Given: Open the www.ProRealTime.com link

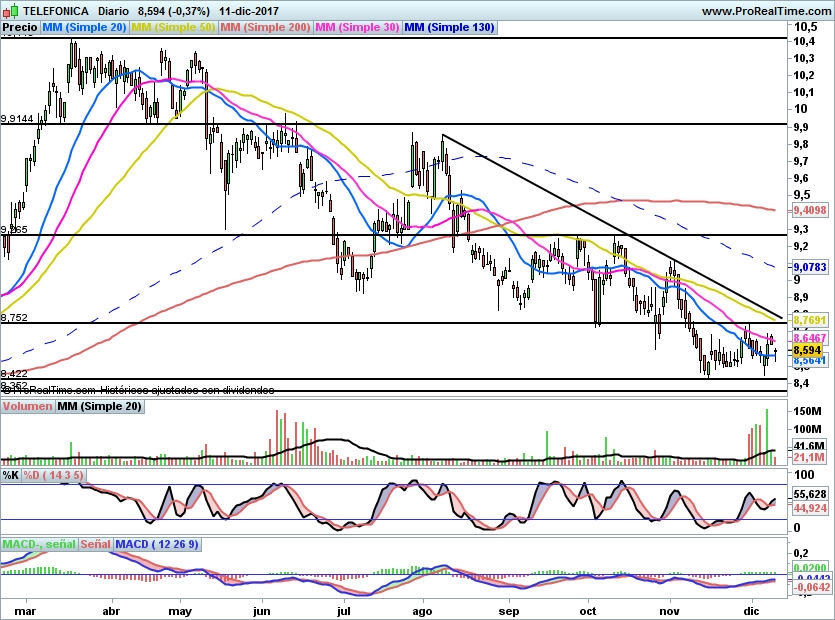Looking at the screenshot, I should point(766,11).
